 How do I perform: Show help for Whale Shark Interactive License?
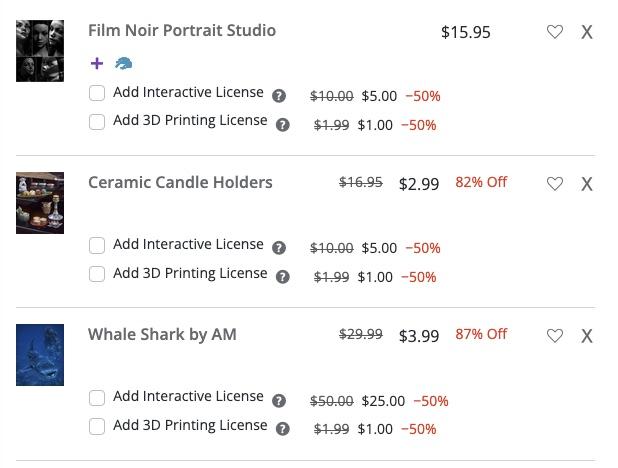(279, 401)
